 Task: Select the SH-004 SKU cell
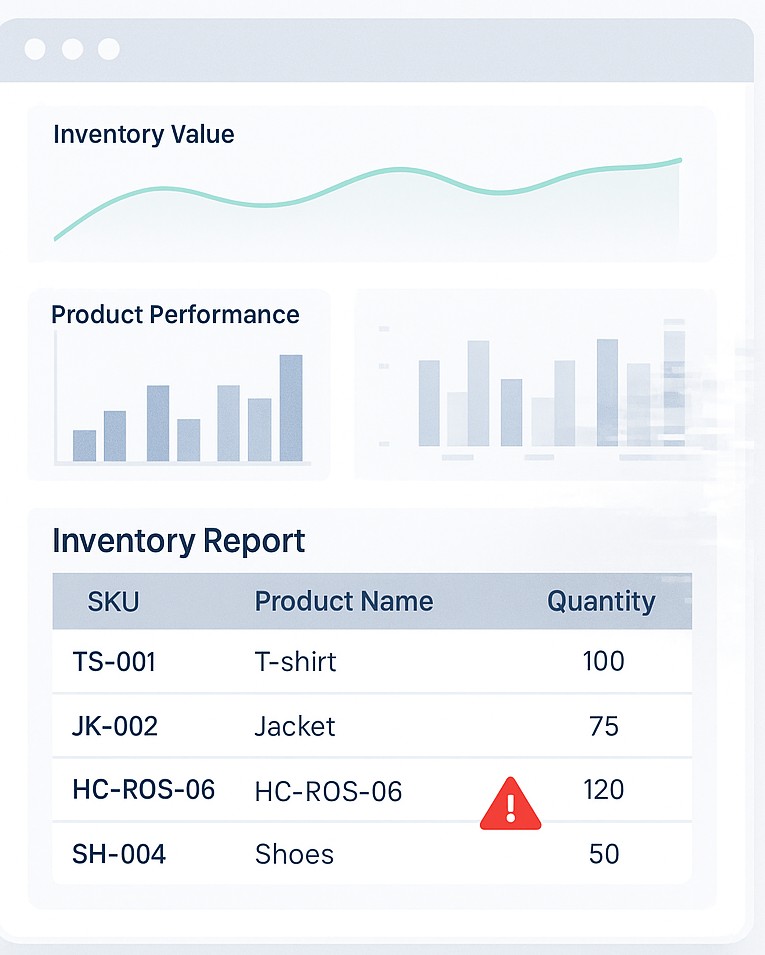119,854
